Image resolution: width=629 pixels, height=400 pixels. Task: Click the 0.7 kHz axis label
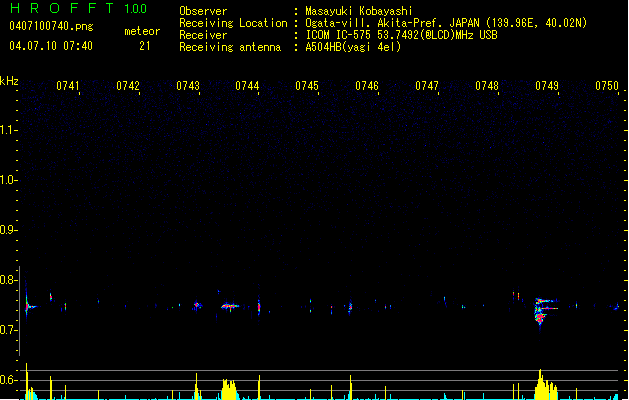coord(8,330)
